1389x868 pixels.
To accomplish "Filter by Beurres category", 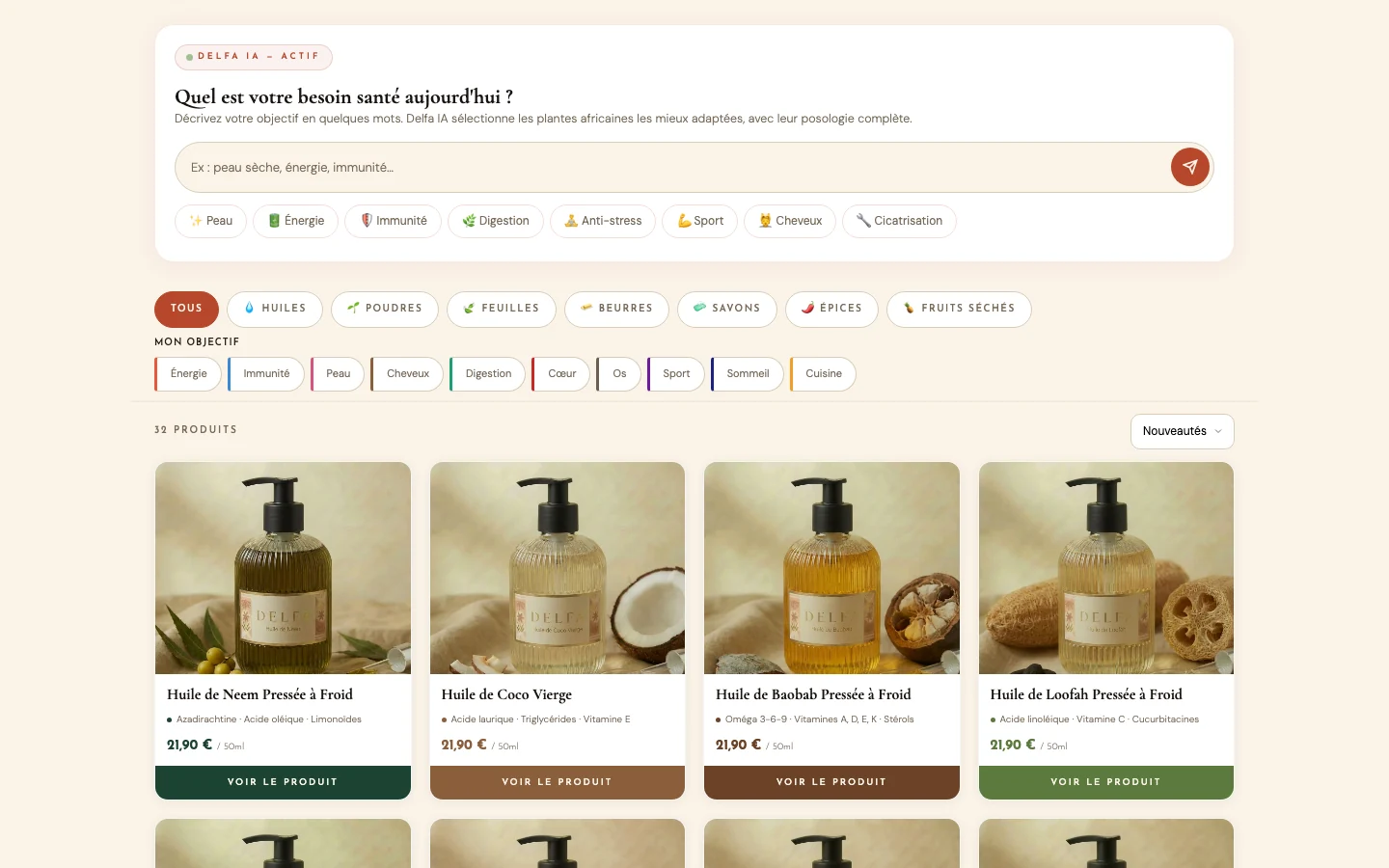I will (x=616, y=309).
